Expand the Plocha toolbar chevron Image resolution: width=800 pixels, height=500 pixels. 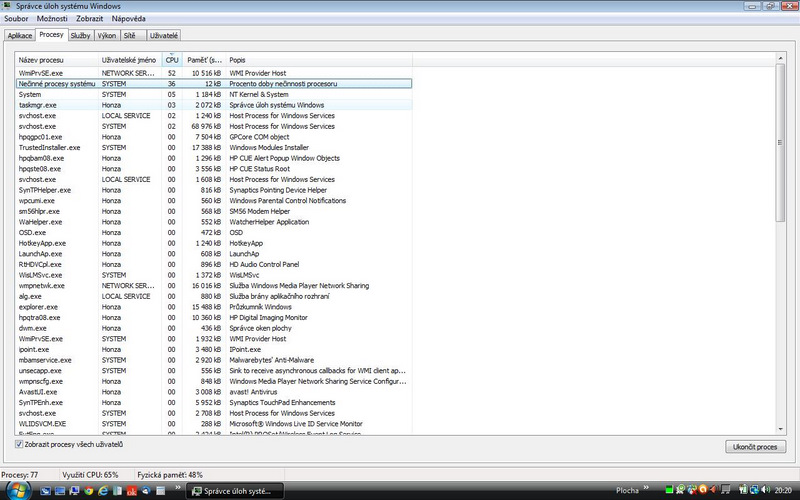click(646, 487)
